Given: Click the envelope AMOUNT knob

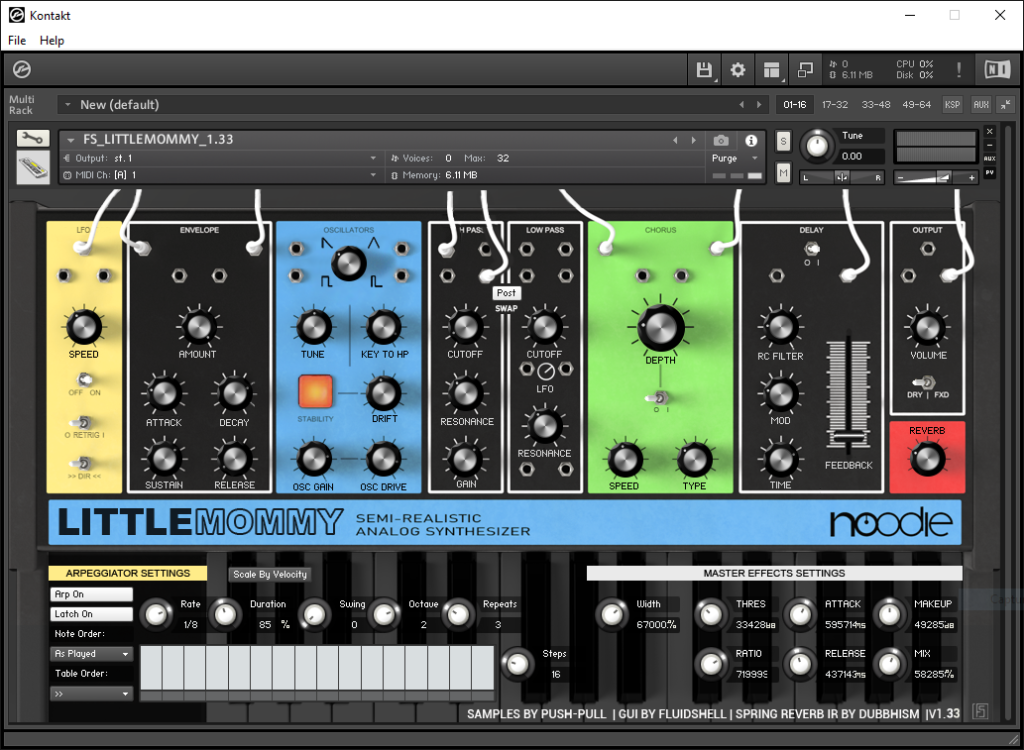Looking at the screenshot, I should pyautogui.click(x=198, y=326).
